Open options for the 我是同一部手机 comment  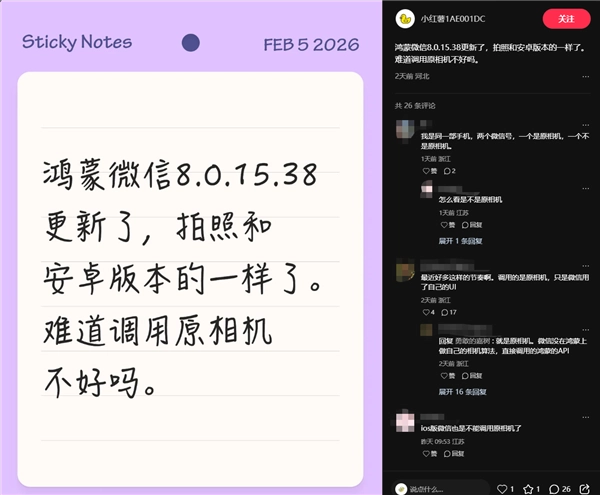(585, 125)
